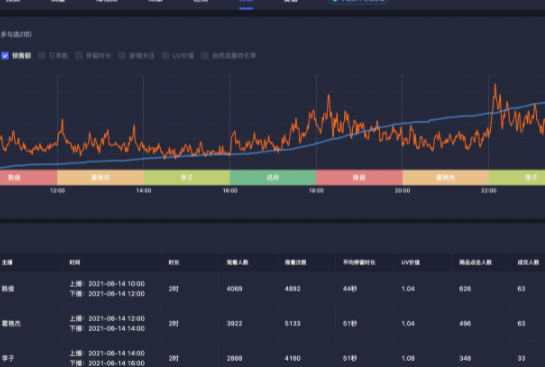545x367 pixels.
Task: Click the 商品点击人数 column header
Action: click(x=475, y=262)
